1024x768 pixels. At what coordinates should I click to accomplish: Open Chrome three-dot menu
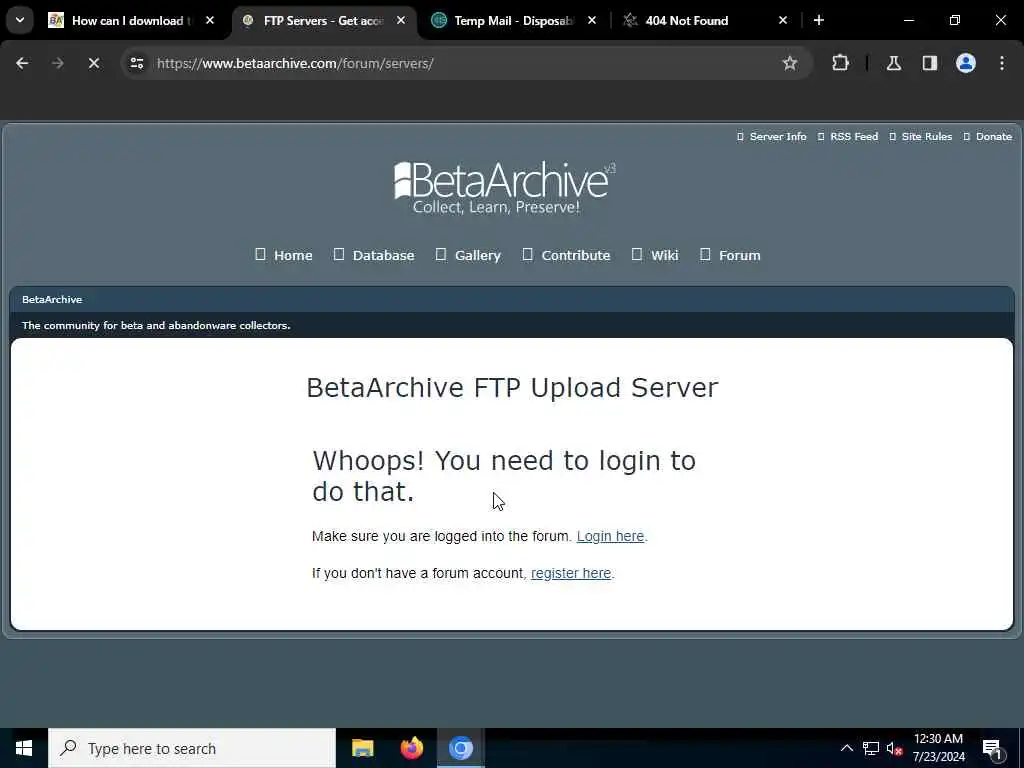coord(1002,63)
